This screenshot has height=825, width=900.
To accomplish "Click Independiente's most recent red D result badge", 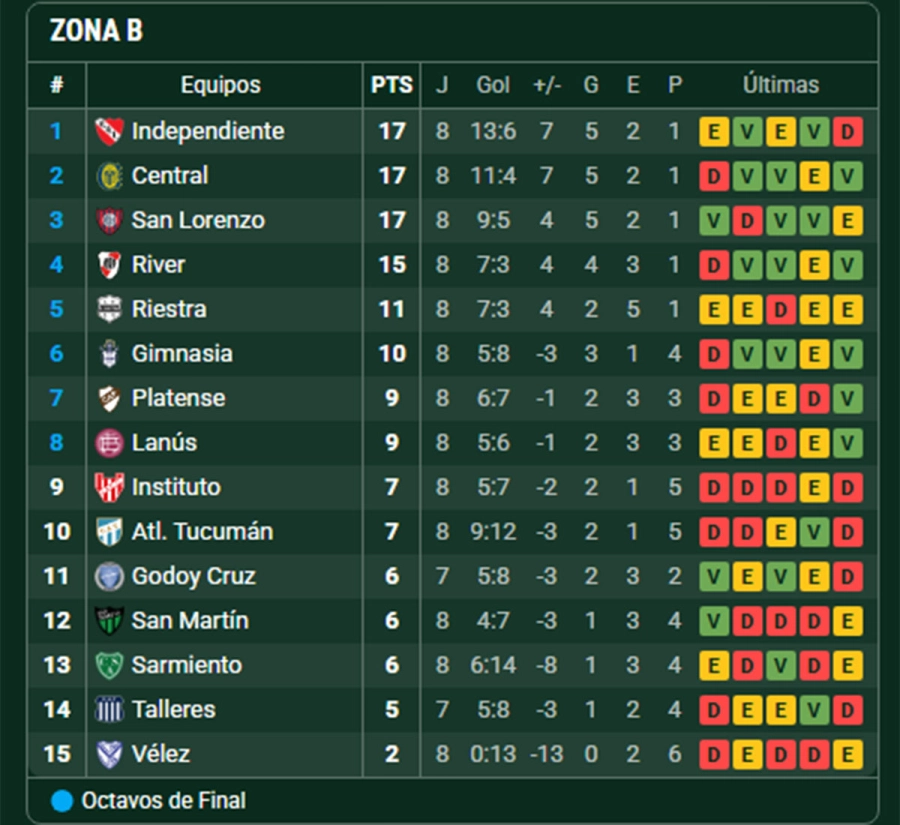I will (847, 131).
